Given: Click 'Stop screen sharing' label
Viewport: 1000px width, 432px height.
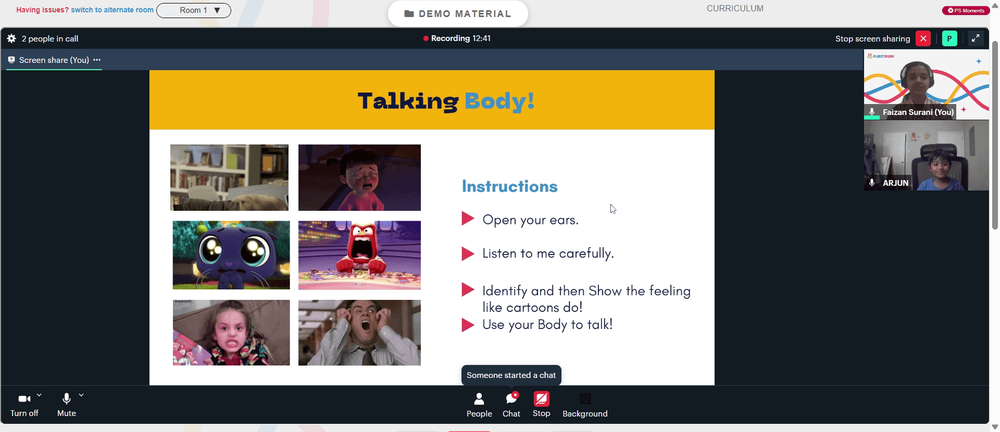Looking at the screenshot, I should [872, 39].
